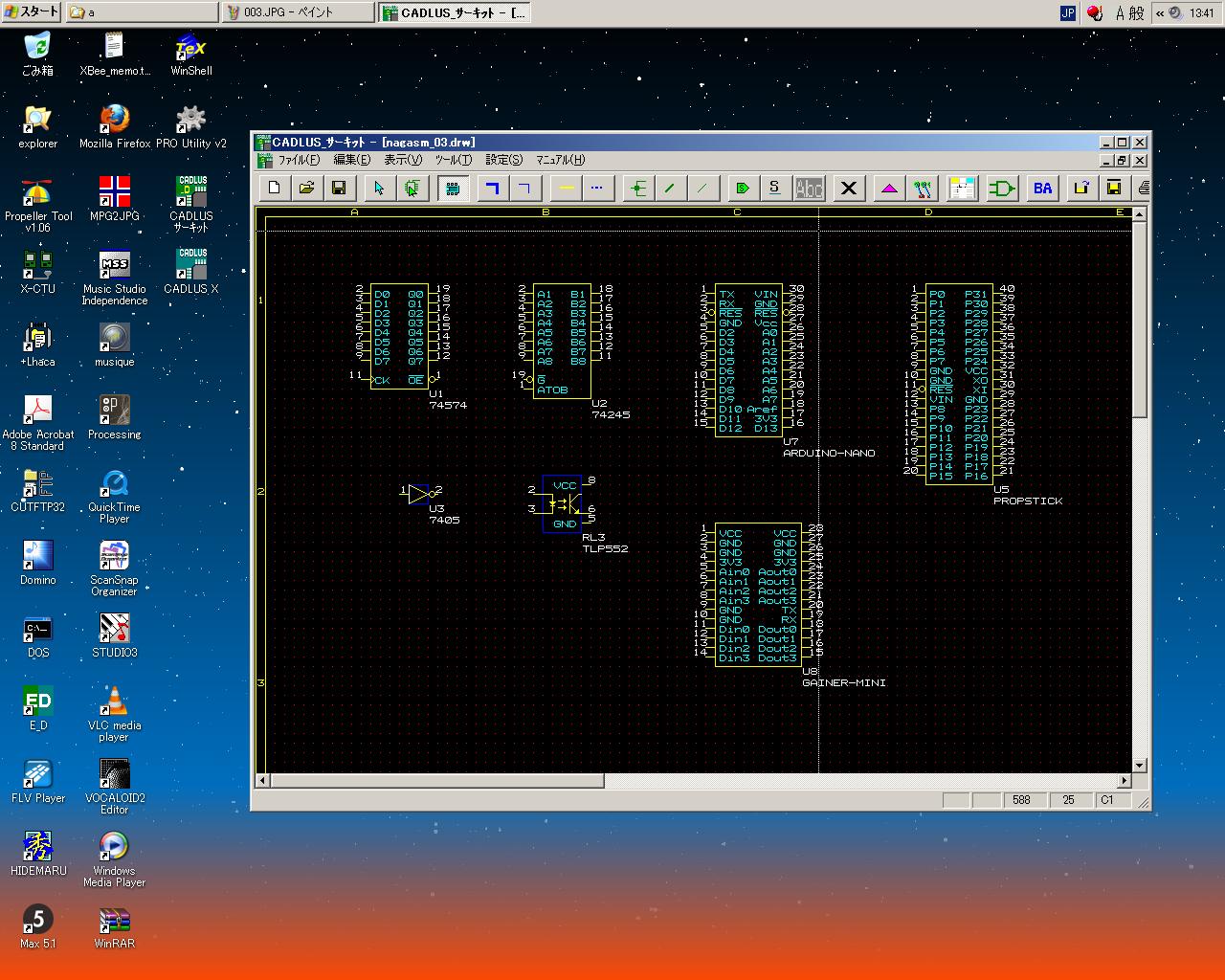Viewport: 1225px width, 980px height.
Task: Click the logic gate symbol icon
Action: 1002,188
